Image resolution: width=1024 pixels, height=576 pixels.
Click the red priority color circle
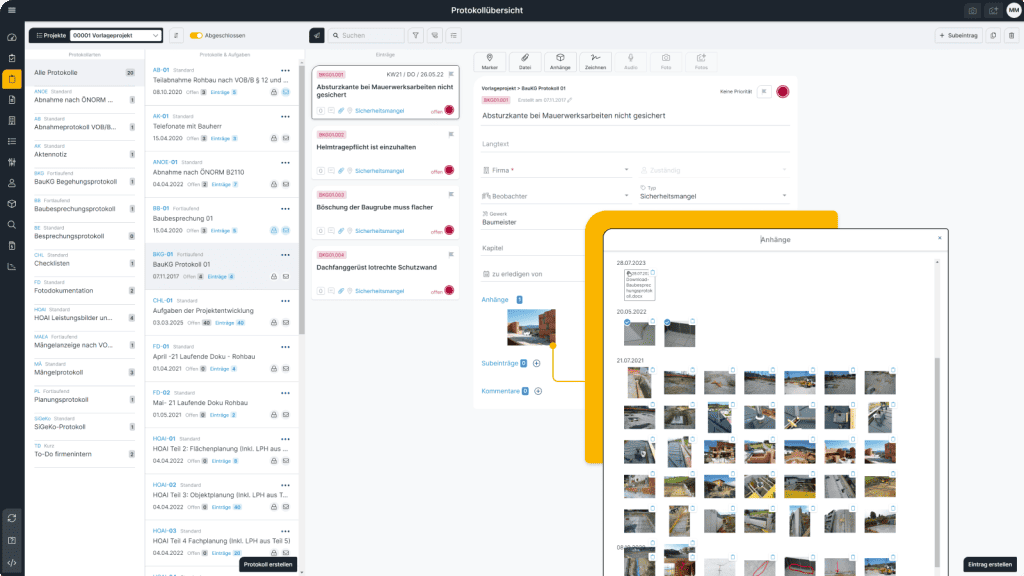pyautogui.click(x=783, y=91)
